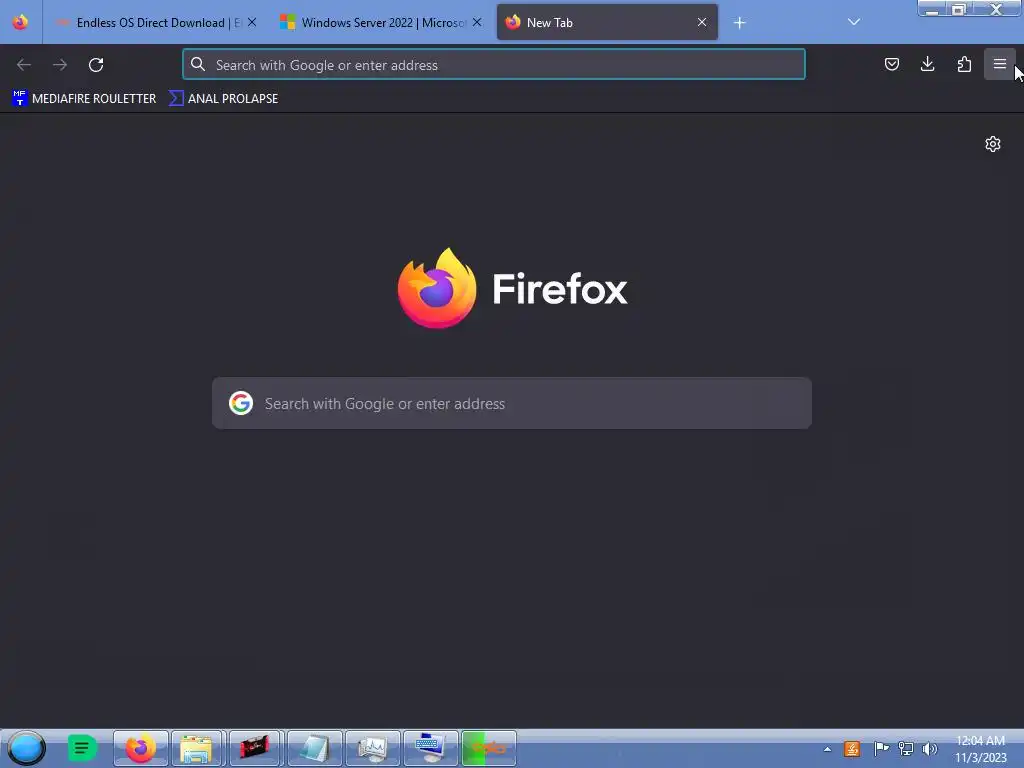Go back using the back arrow

pos(24,65)
